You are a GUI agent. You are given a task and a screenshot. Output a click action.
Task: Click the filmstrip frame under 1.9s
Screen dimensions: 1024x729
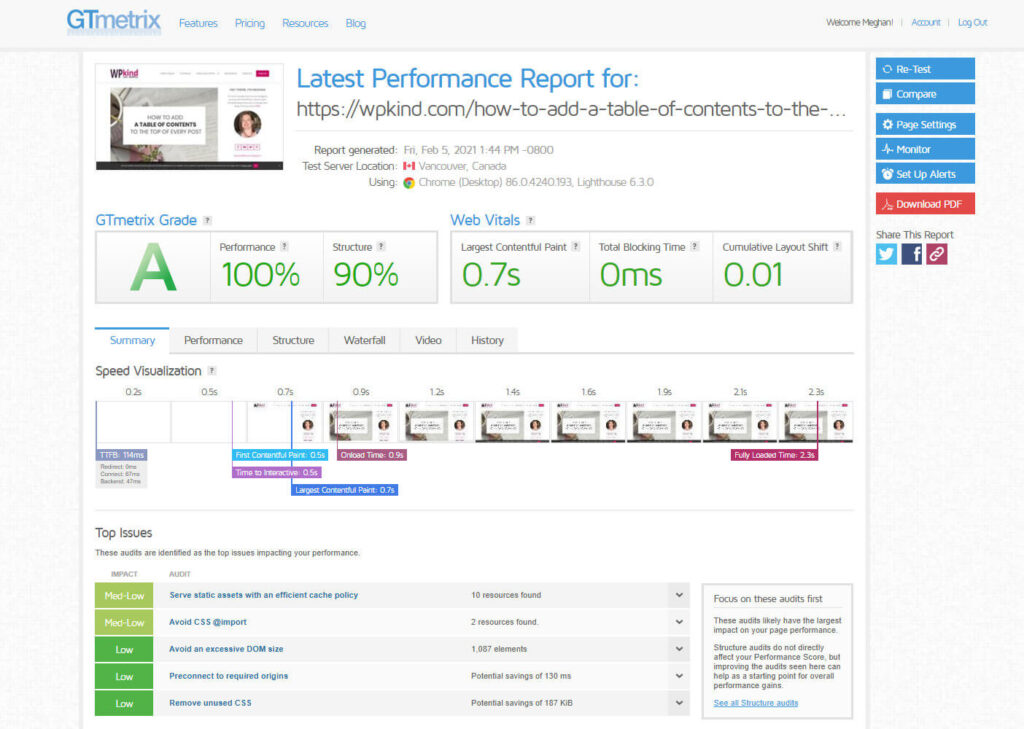pyautogui.click(x=664, y=422)
